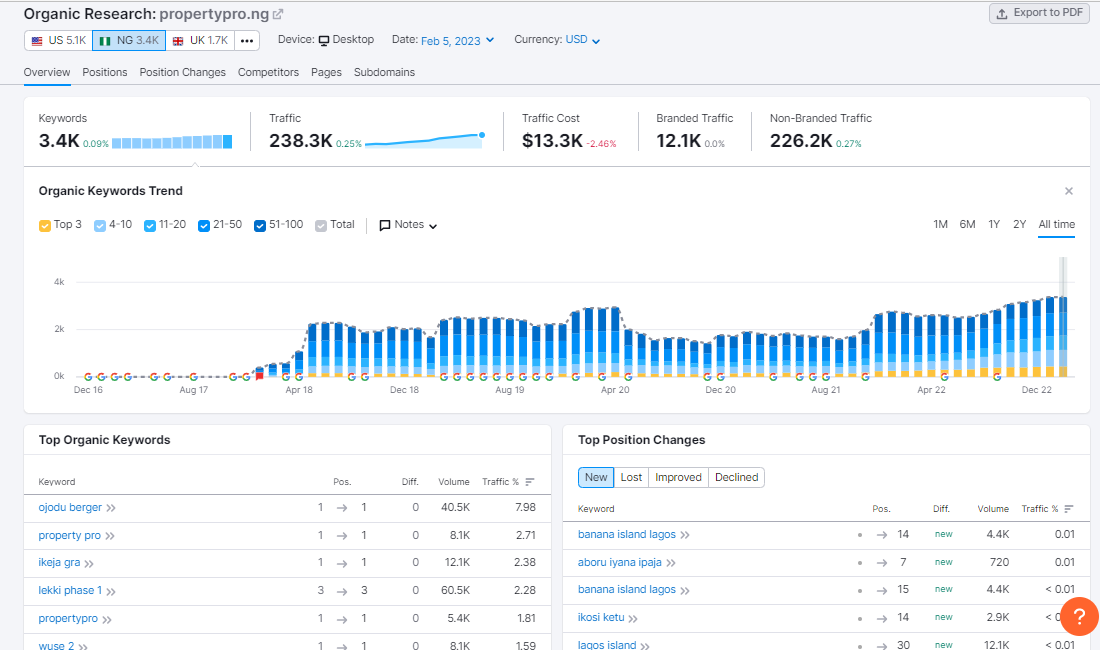Toggle the 21-50 positions checkbox
1100x650 pixels.
click(x=204, y=226)
